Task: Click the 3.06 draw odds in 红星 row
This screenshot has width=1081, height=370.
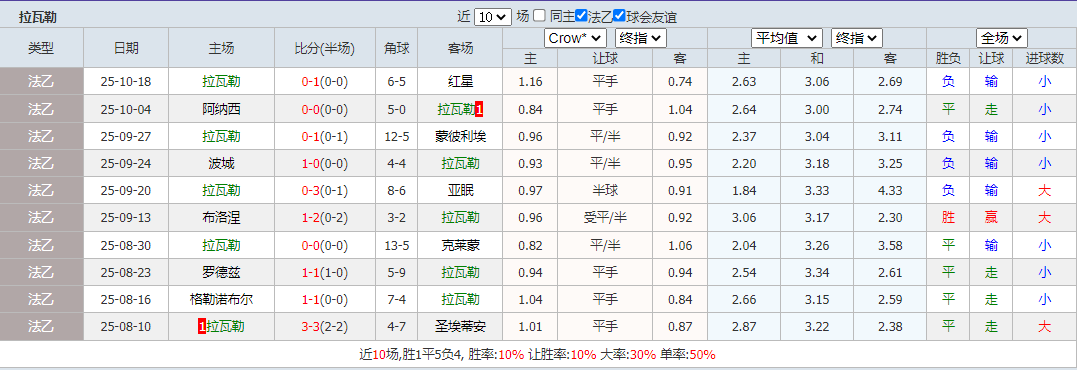Action: point(817,81)
